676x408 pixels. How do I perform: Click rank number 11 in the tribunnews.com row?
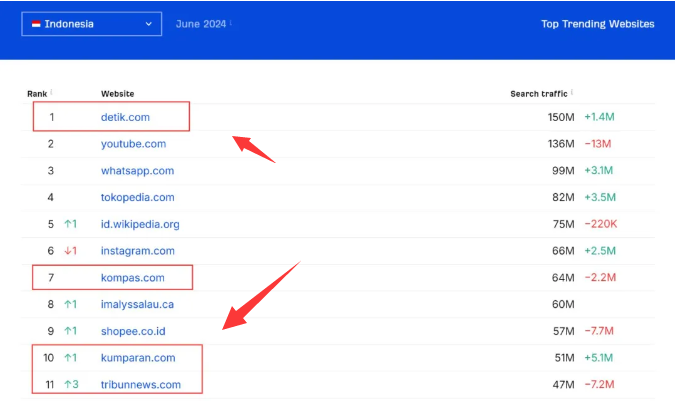(50, 384)
